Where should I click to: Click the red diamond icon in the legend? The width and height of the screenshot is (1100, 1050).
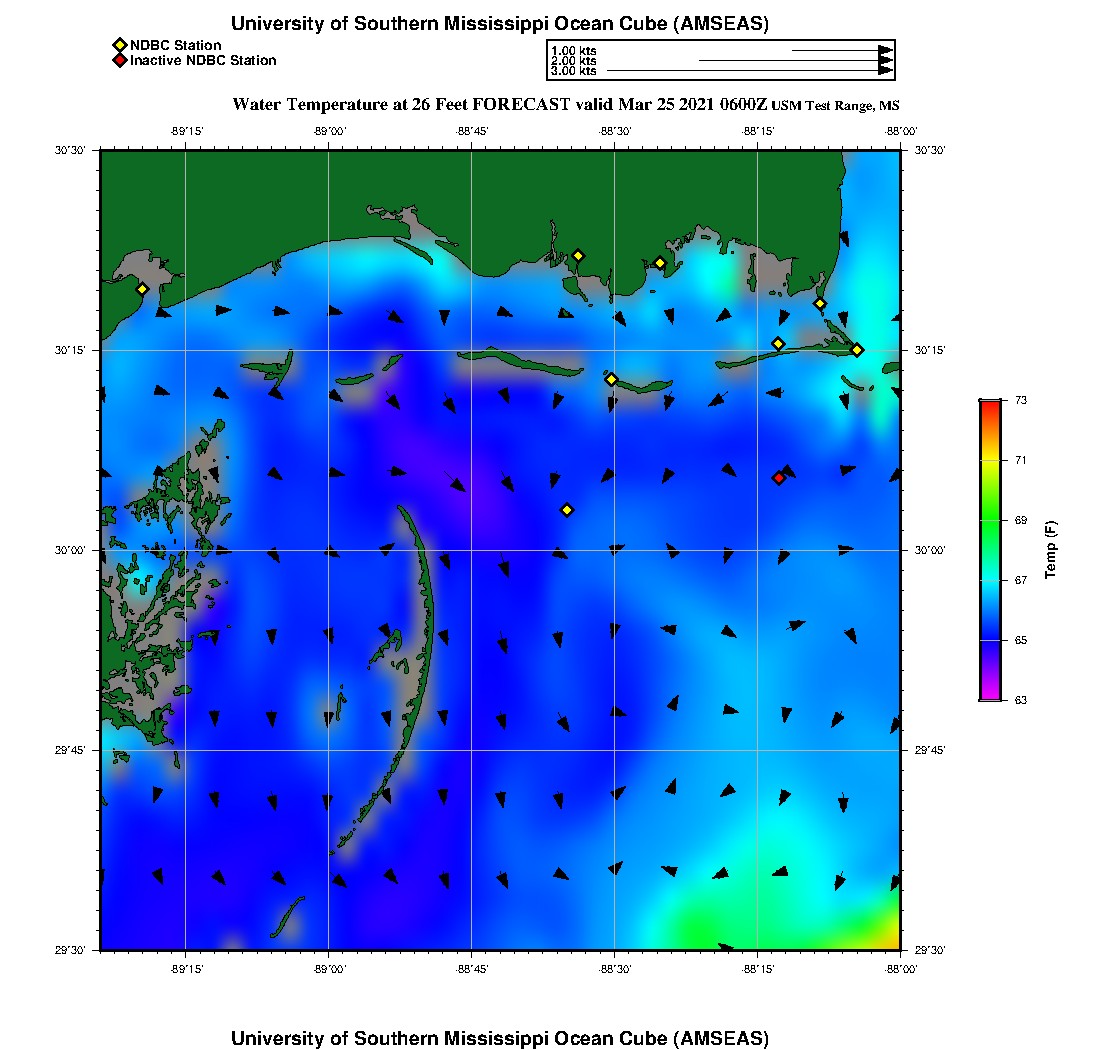[x=119, y=61]
